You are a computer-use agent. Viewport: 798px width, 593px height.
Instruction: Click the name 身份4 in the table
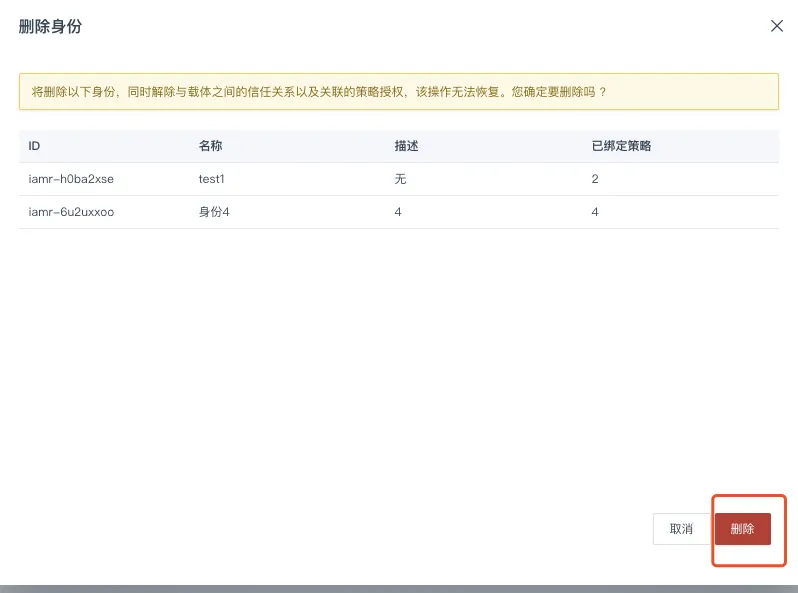coord(214,212)
